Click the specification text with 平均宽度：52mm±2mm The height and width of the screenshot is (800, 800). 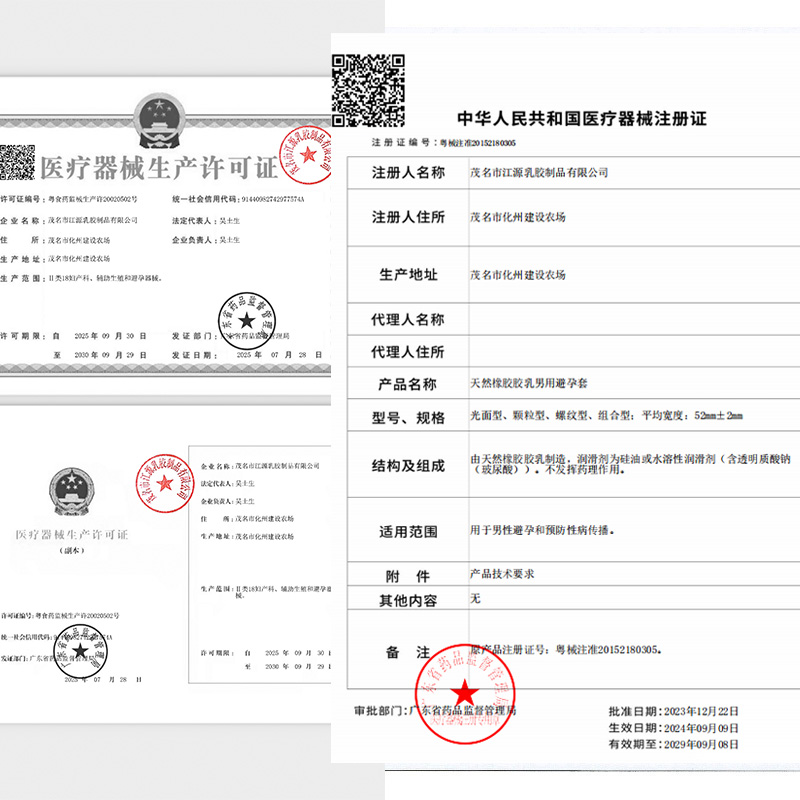[x=606, y=415]
